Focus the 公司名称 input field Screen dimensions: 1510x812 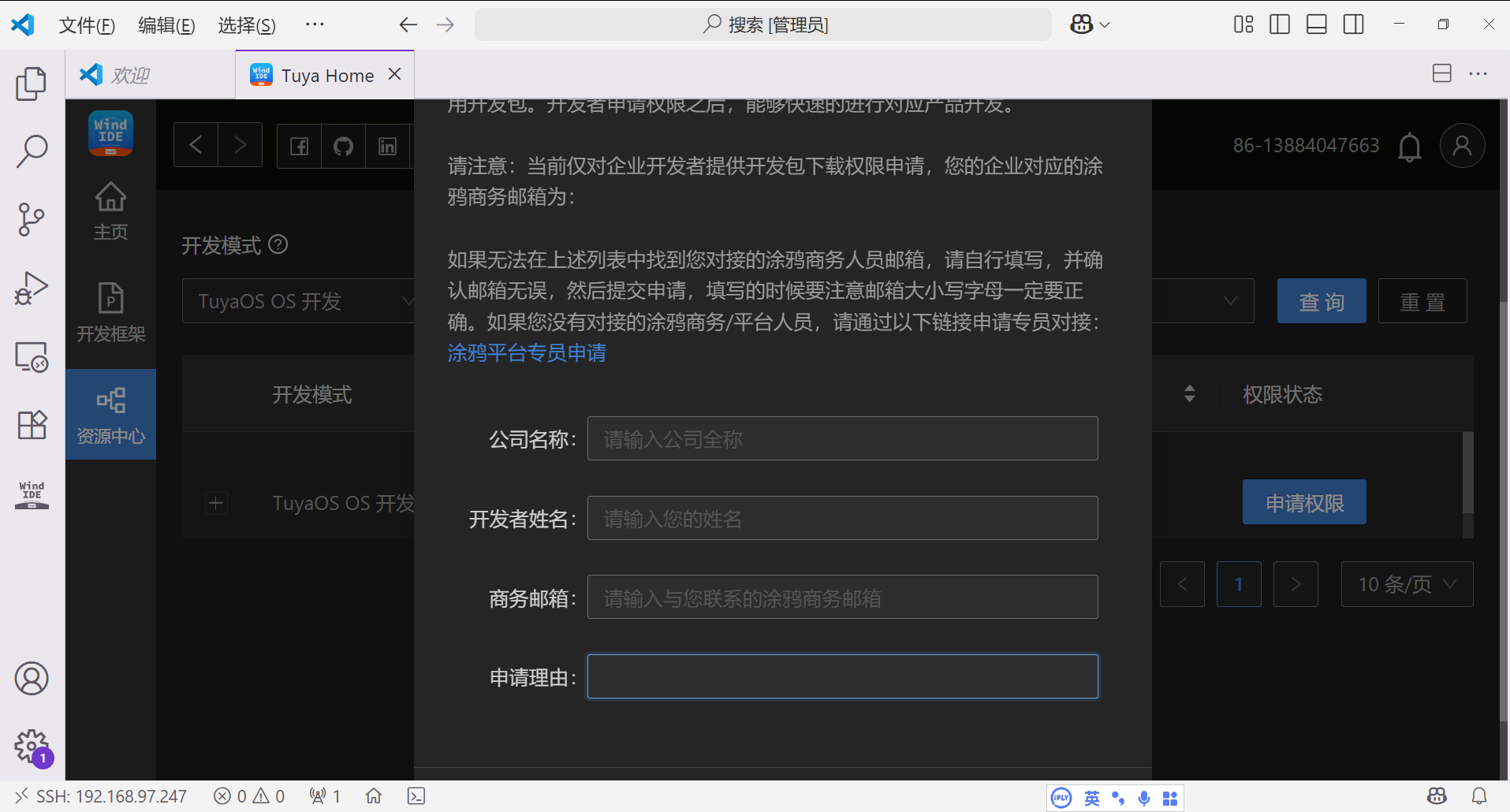842,438
